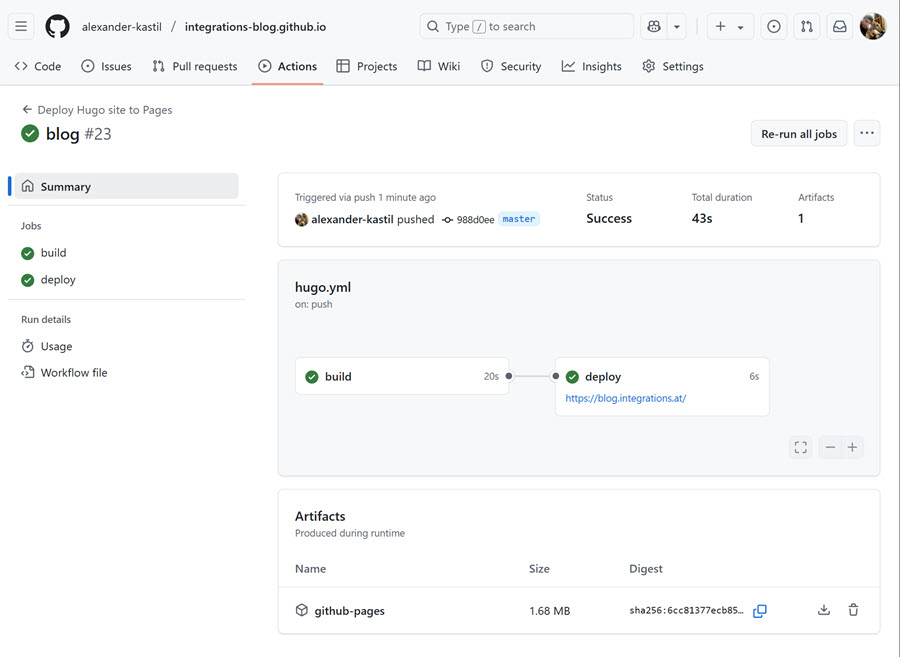Open the build job in sidebar
This screenshot has width=900, height=657.
pyautogui.click(x=53, y=253)
